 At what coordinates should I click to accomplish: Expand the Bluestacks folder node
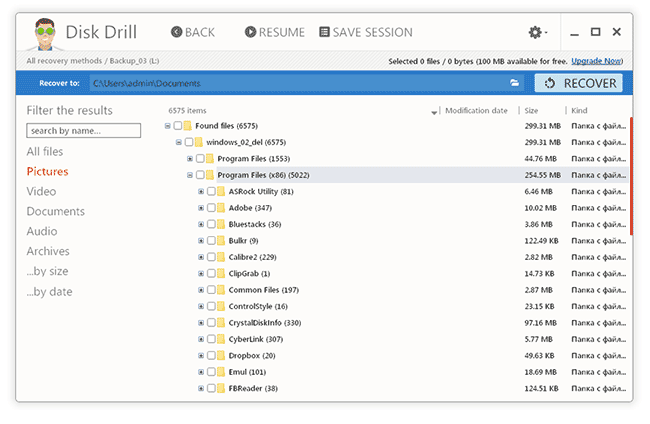click(201, 224)
